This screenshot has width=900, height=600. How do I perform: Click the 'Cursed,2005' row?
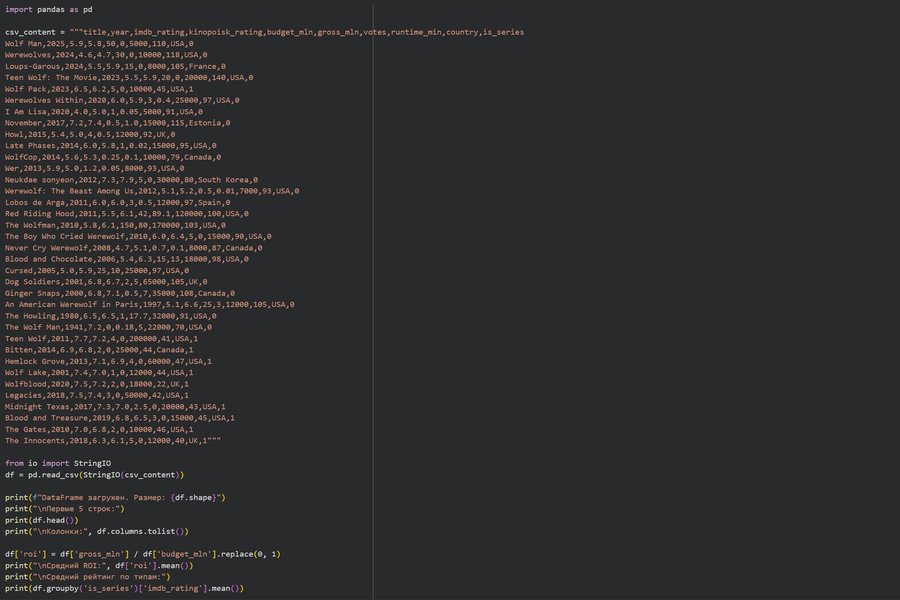(97, 271)
